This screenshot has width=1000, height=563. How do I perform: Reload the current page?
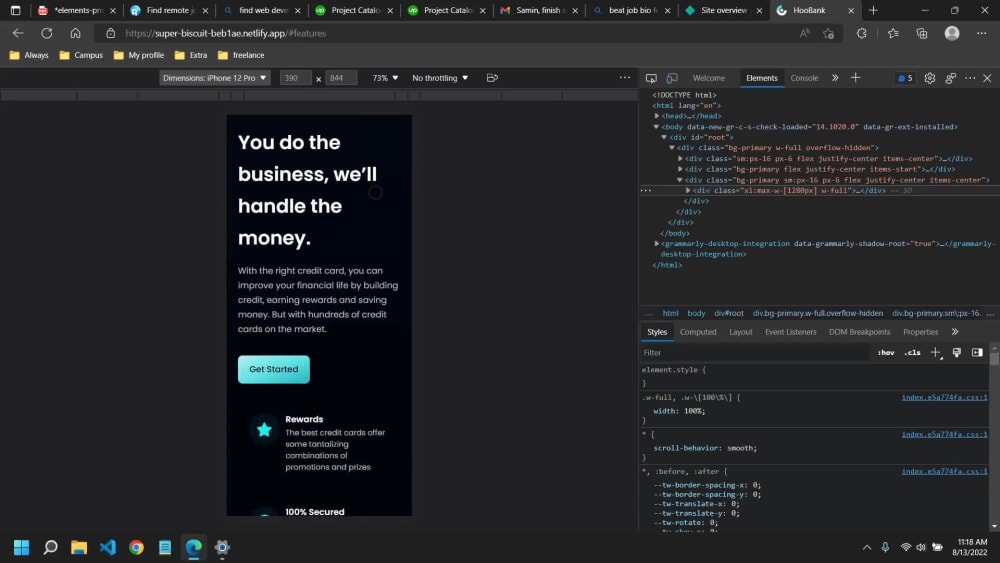coord(47,33)
